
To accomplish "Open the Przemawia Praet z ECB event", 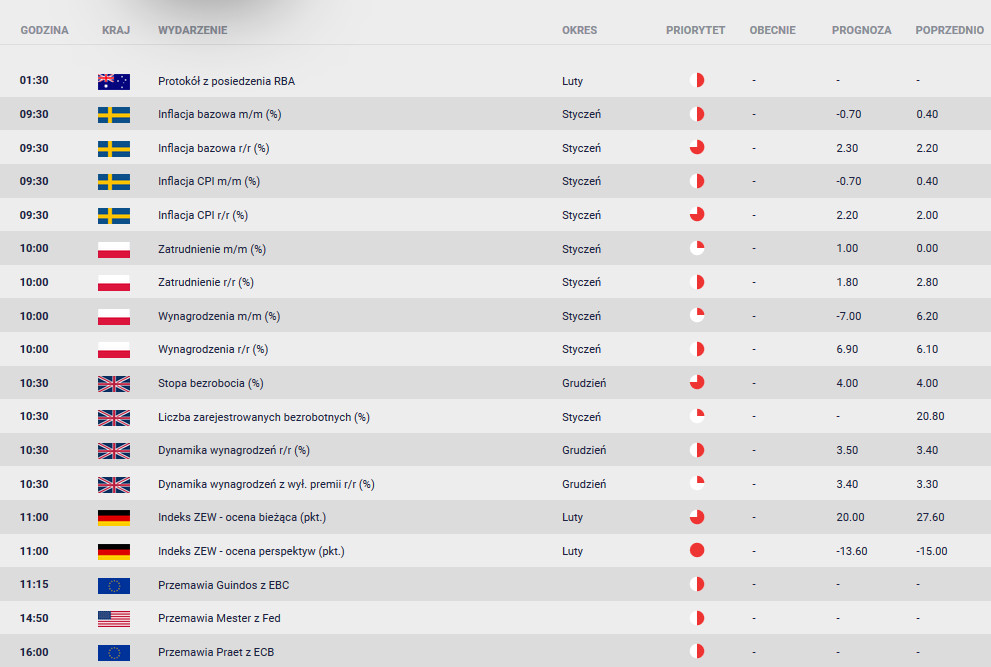I will point(216,652).
